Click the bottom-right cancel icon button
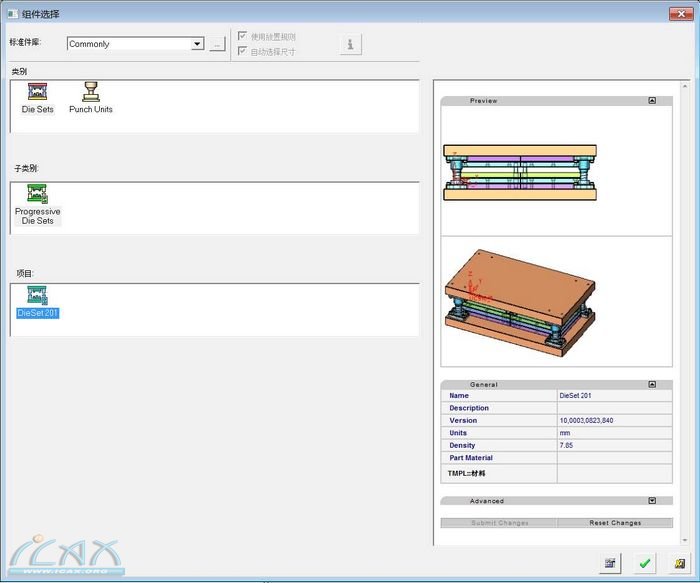 tap(680, 563)
